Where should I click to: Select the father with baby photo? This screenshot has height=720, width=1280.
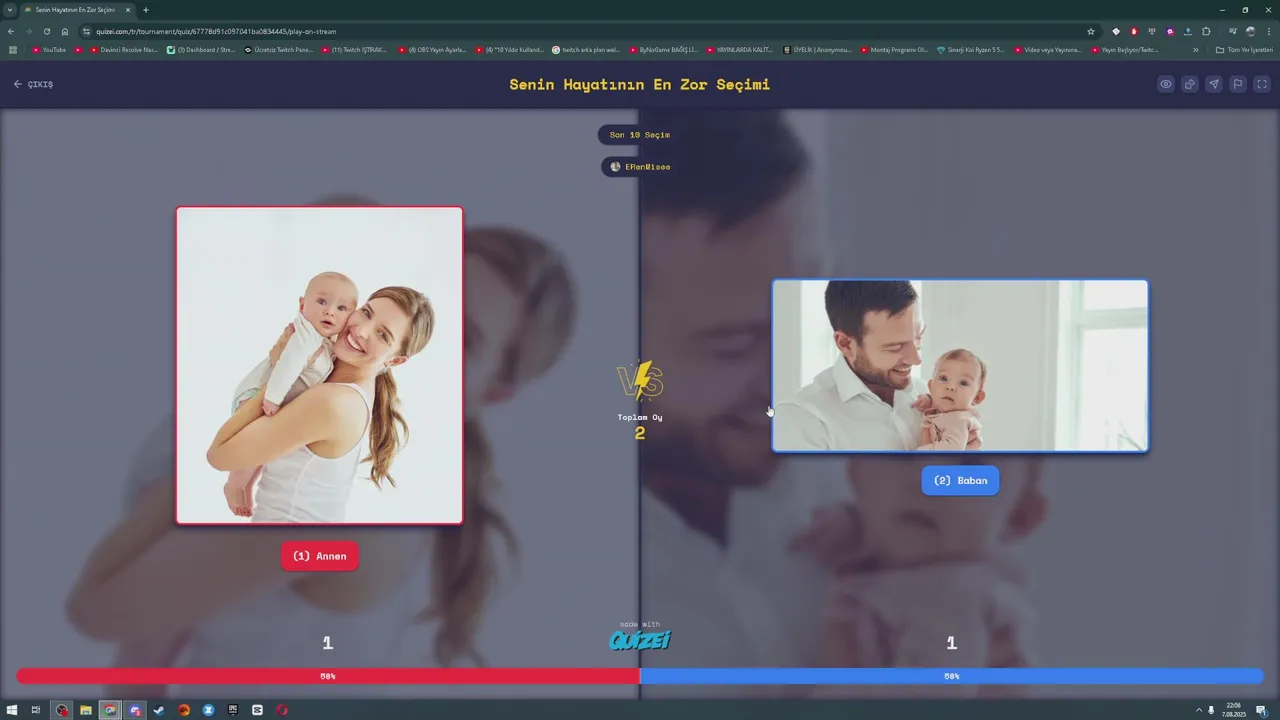(x=960, y=366)
